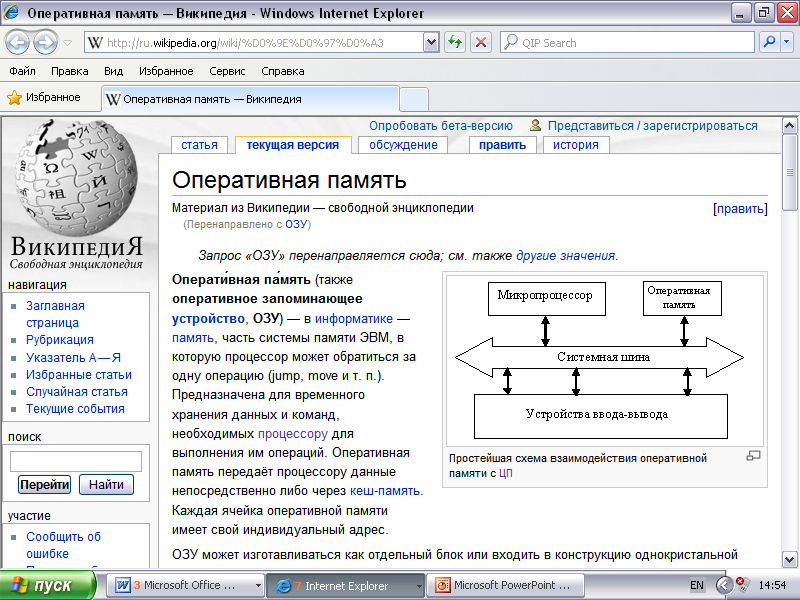800x600 pixels.
Task: Grab the vertical scrollbar thumb
Action: (789, 172)
